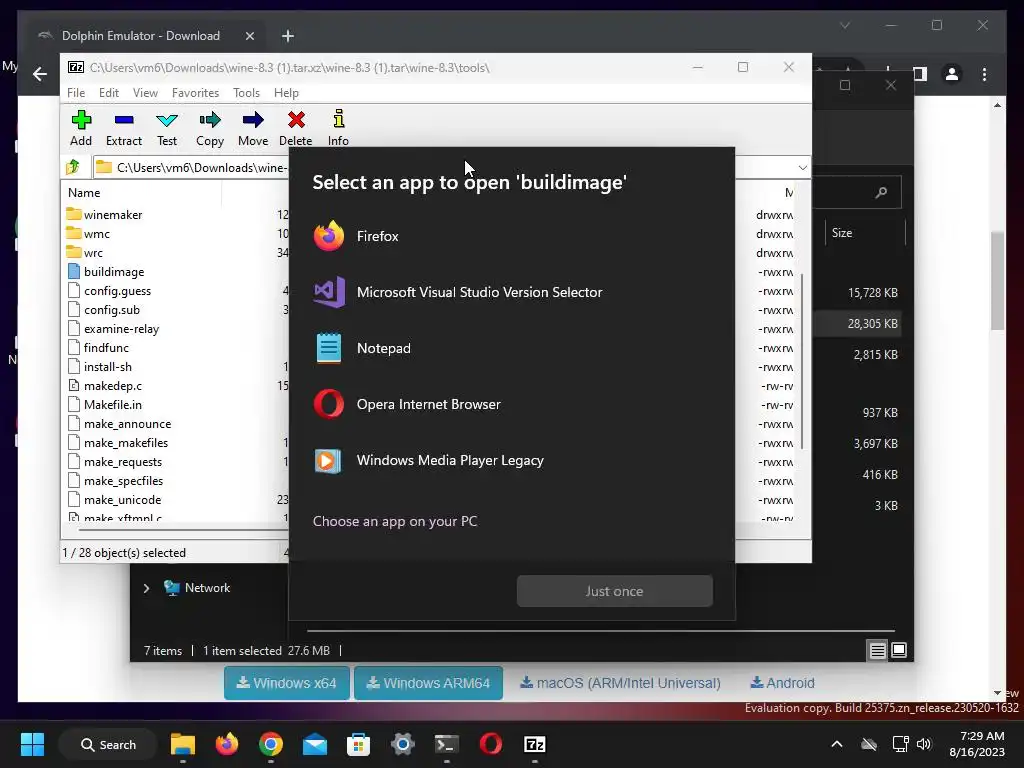Image resolution: width=1024 pixels, height=768 pixels.
Task: Click the red Delete icon
Action: (x=296, y=128)
